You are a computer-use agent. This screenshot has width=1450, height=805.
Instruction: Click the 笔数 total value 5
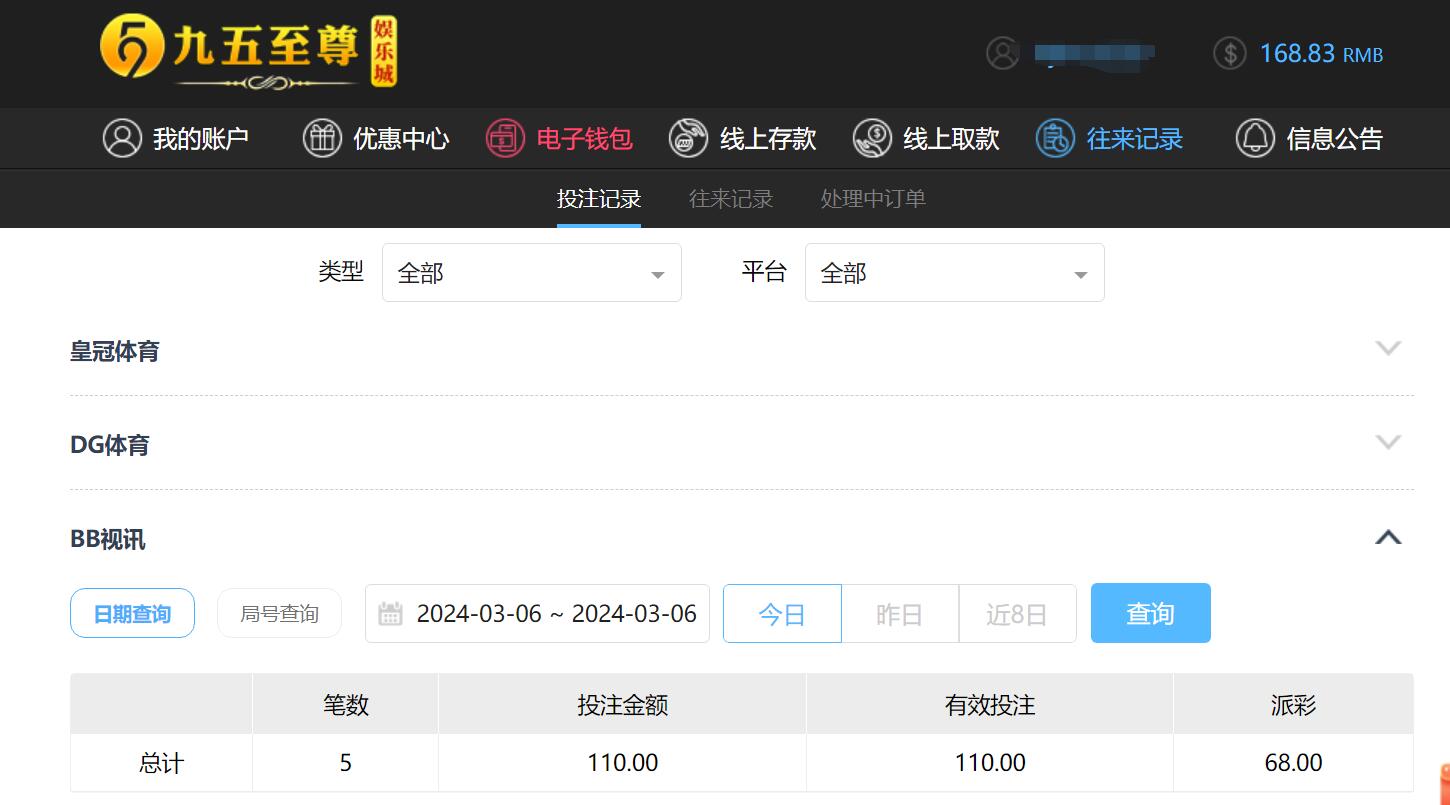click(345, 763)
